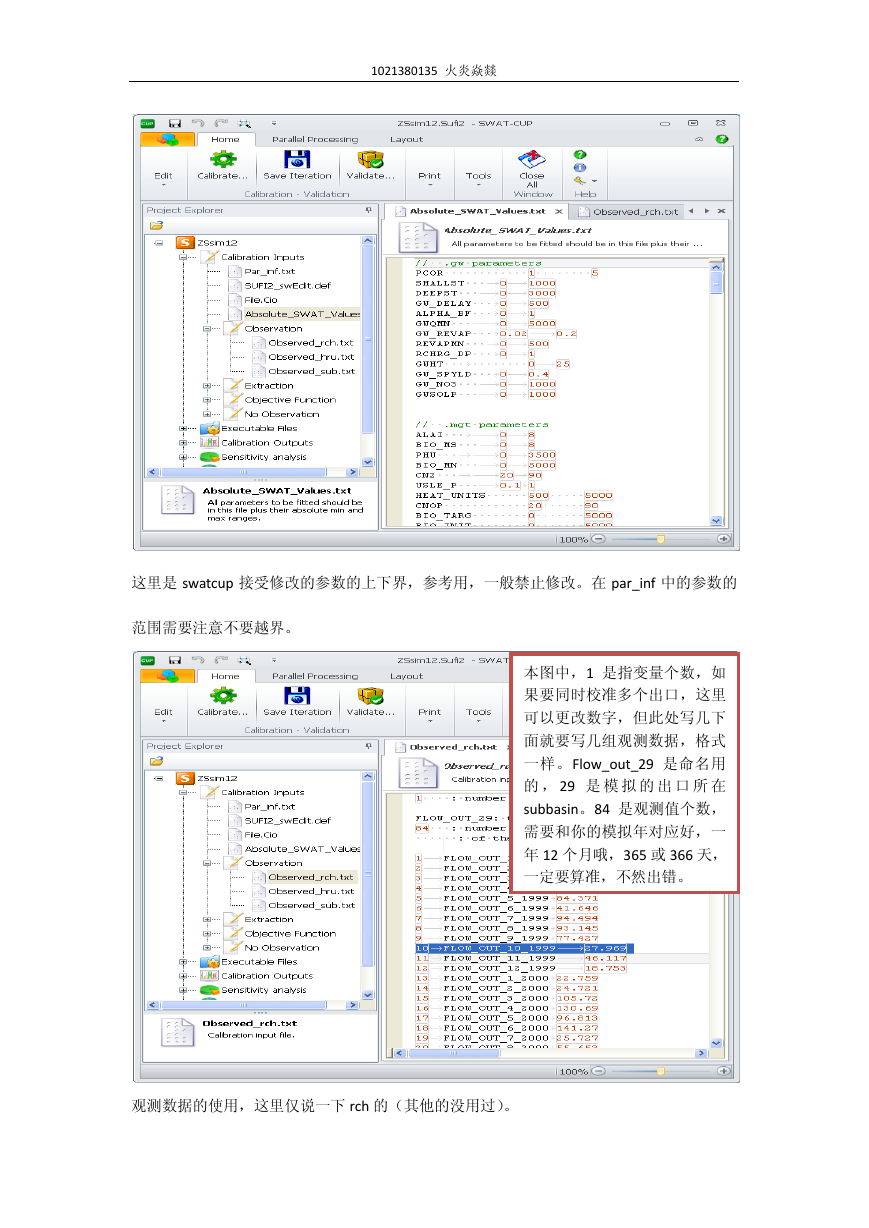Close Absolute_SWAT_Values.txt document tab
869x1228 pixels.
tap(559, 211)
